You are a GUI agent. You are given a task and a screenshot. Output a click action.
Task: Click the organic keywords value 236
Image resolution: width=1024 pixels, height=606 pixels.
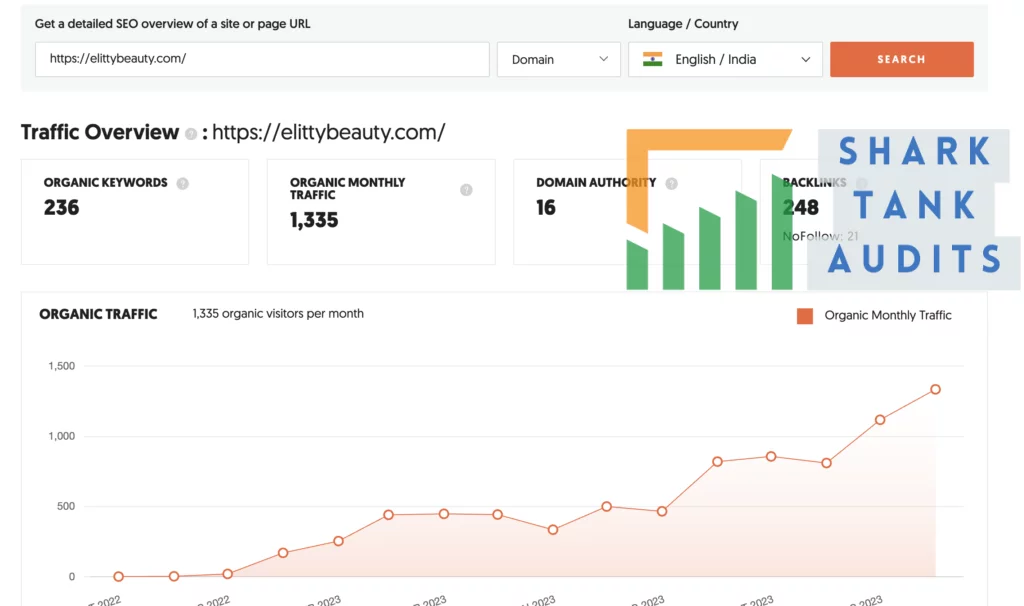click(61, 208)
